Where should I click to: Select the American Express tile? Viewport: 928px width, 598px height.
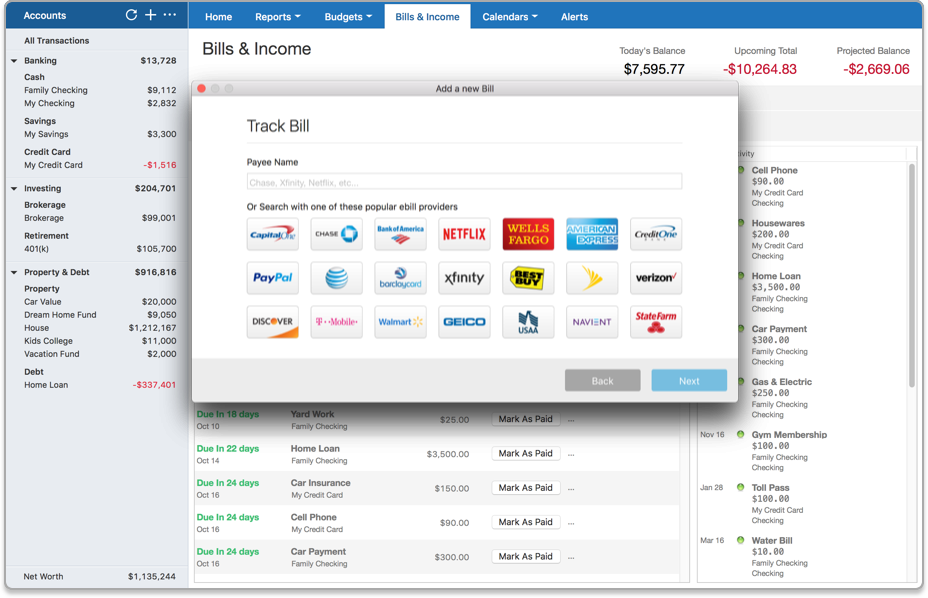click(592, 234)
